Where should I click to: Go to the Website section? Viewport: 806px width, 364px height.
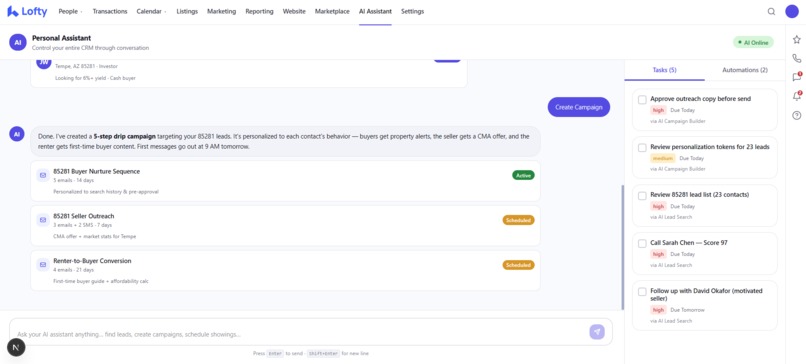pos(294,11)
